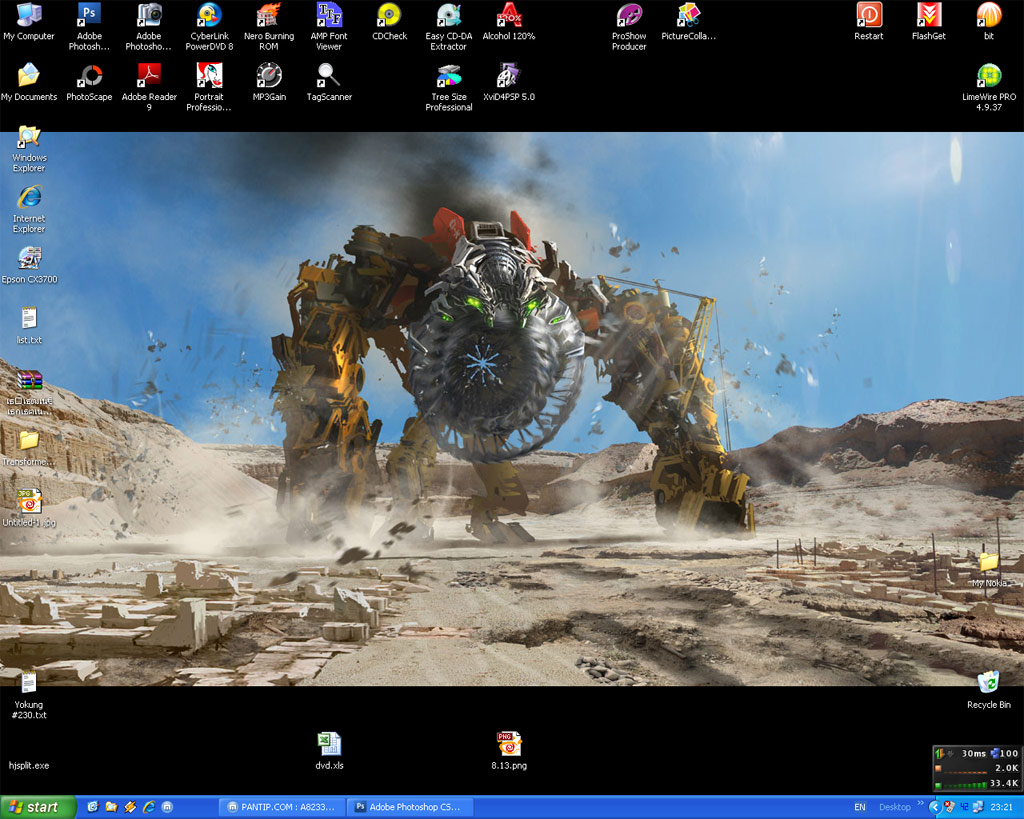Viewport: 1024px width, 819px height.
Task: Click the 30ms ping value in widget
Action: pos(973,754)
